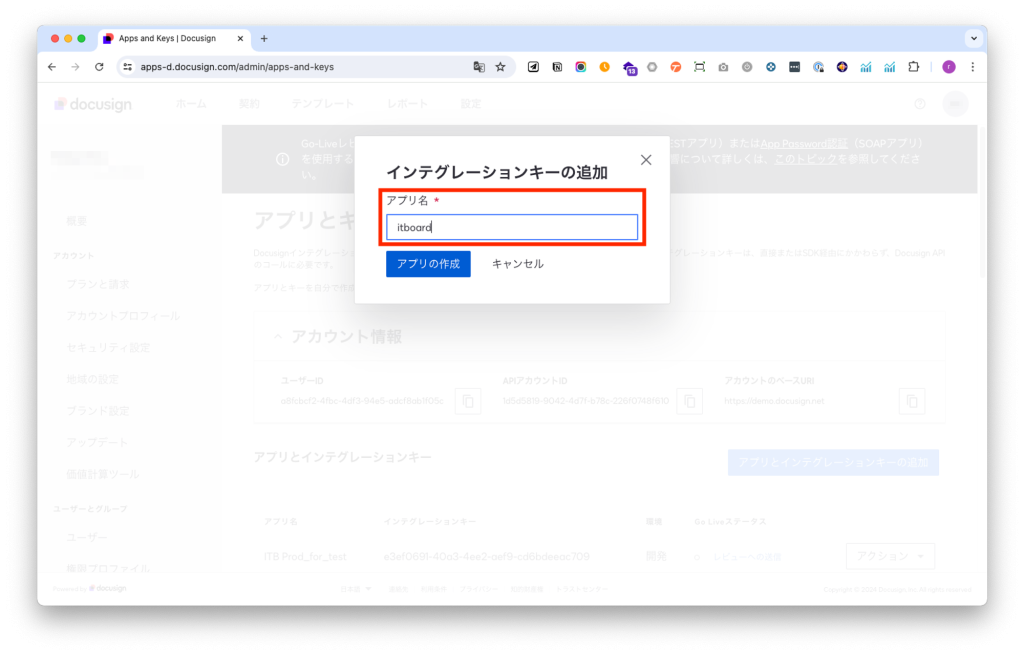
Task: Go back to the previous page
Action: [x=52, y=67]
